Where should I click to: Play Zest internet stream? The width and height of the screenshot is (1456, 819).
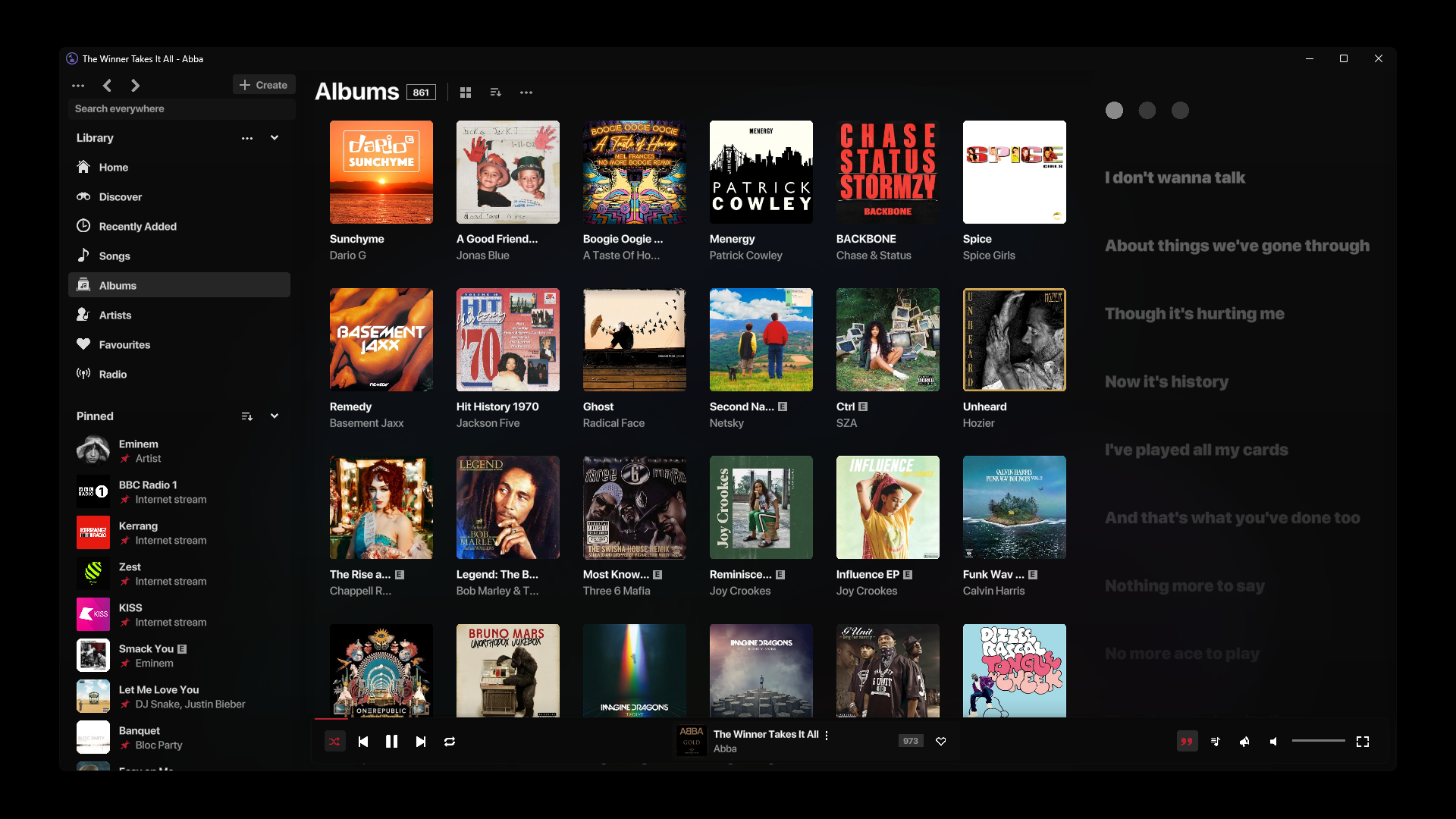(x=179, y=573)
